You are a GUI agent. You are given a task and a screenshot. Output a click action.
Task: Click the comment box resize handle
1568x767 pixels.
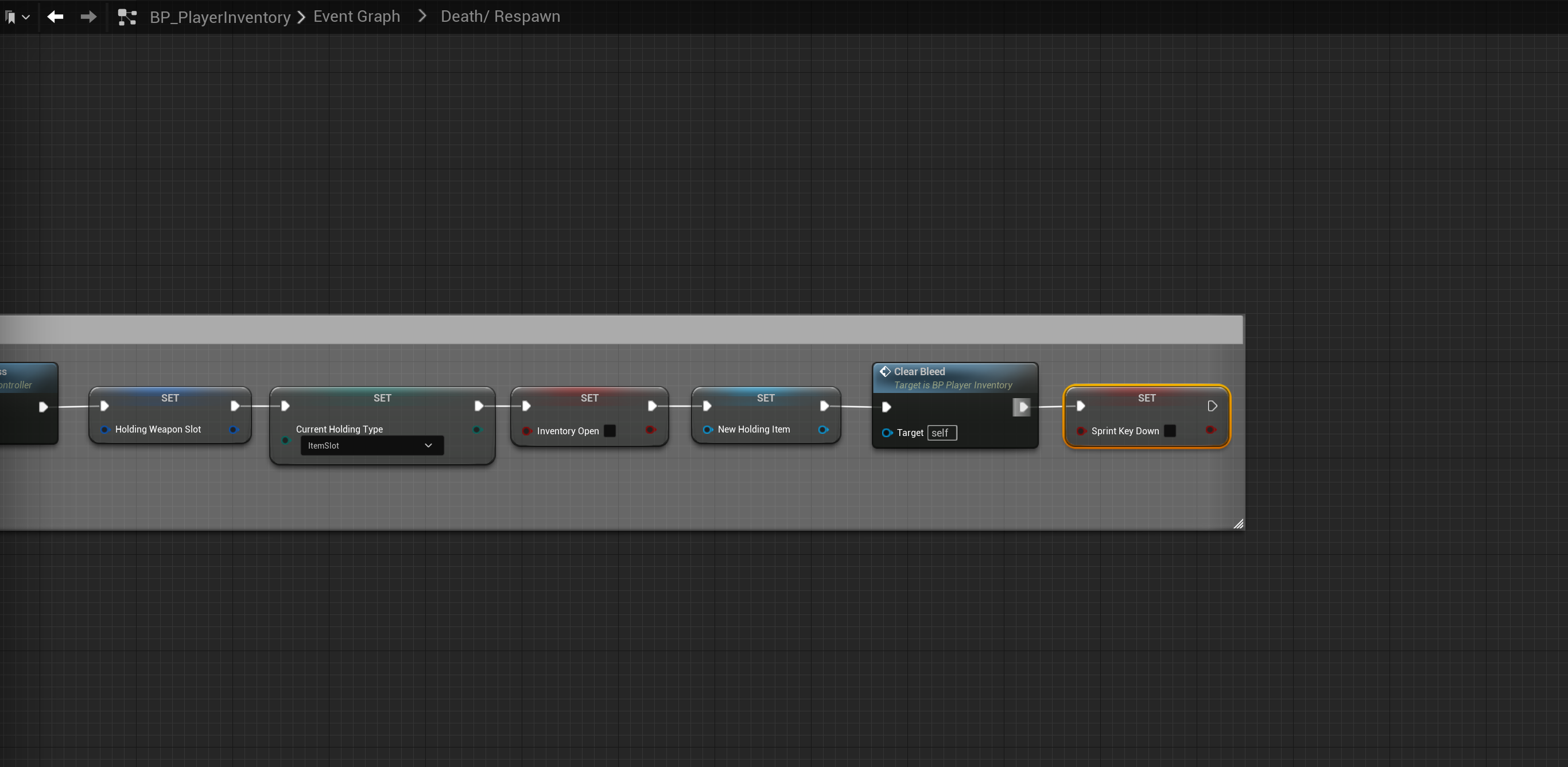pos(1238,524)
